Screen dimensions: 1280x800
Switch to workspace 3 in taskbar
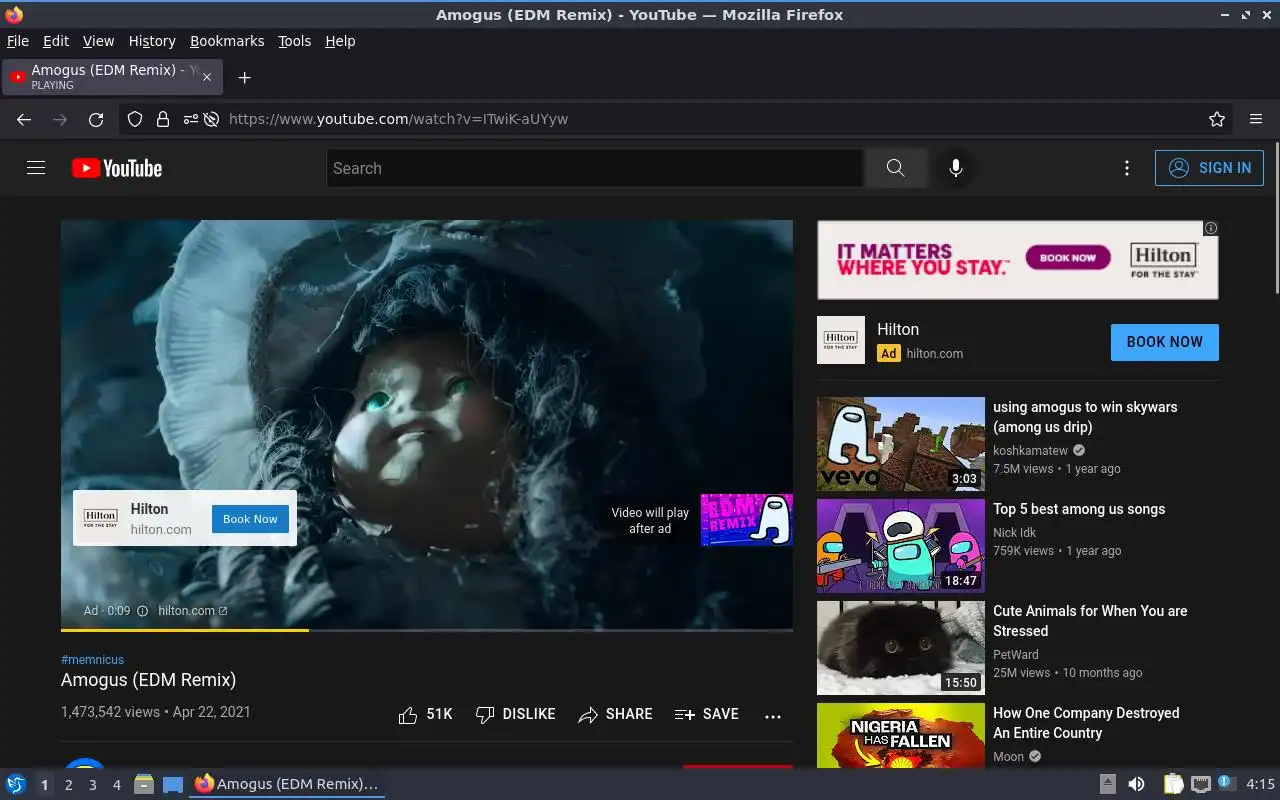pyautogui.click(x=92, y=785)
